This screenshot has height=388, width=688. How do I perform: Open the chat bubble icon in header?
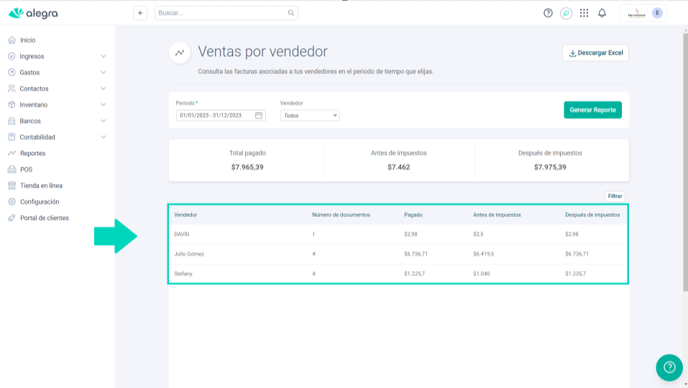coord(566,13)
